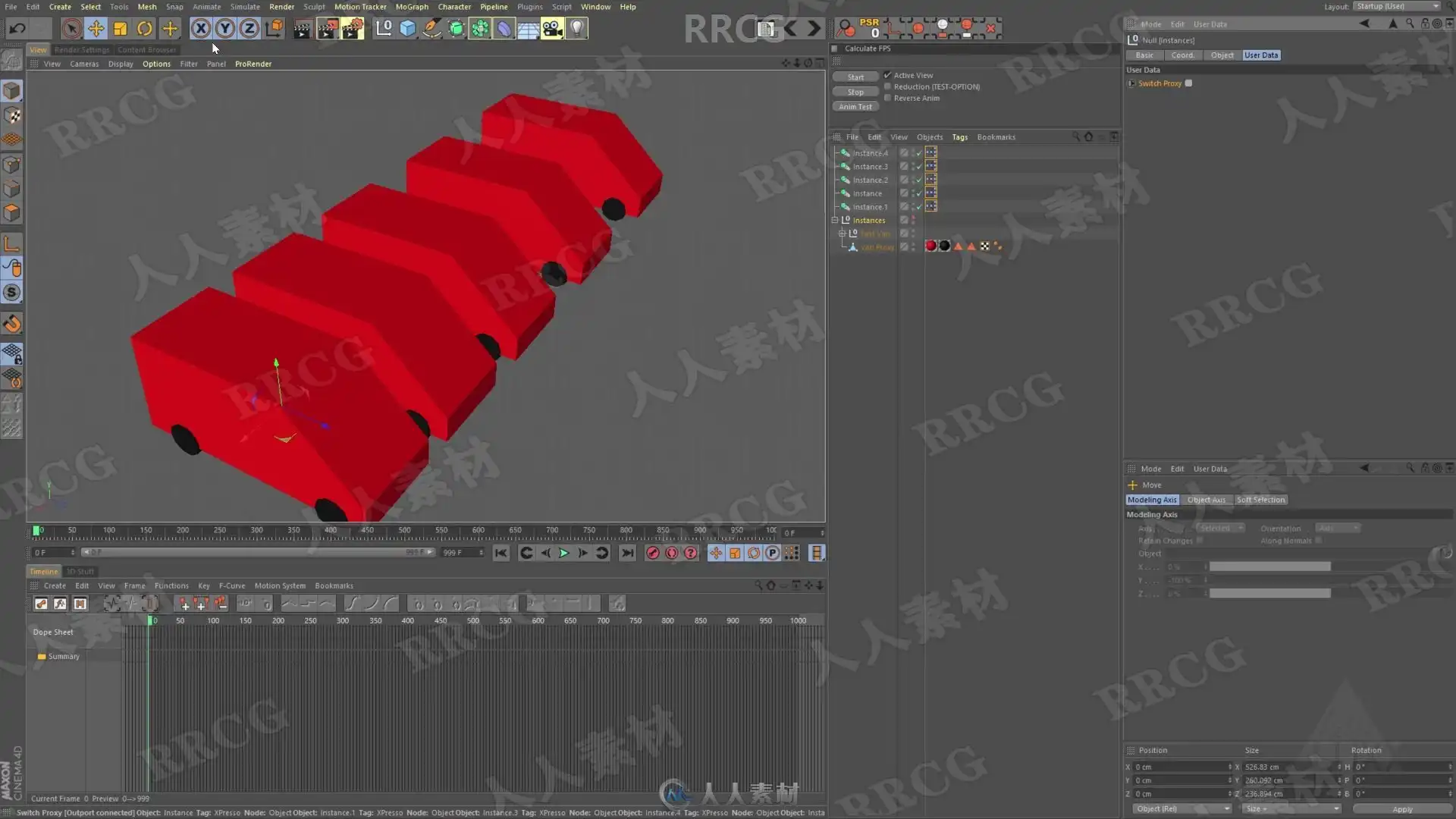Select the Rotate tool
Viewport: 1456px width, 819px height.
tap(144, 29)
